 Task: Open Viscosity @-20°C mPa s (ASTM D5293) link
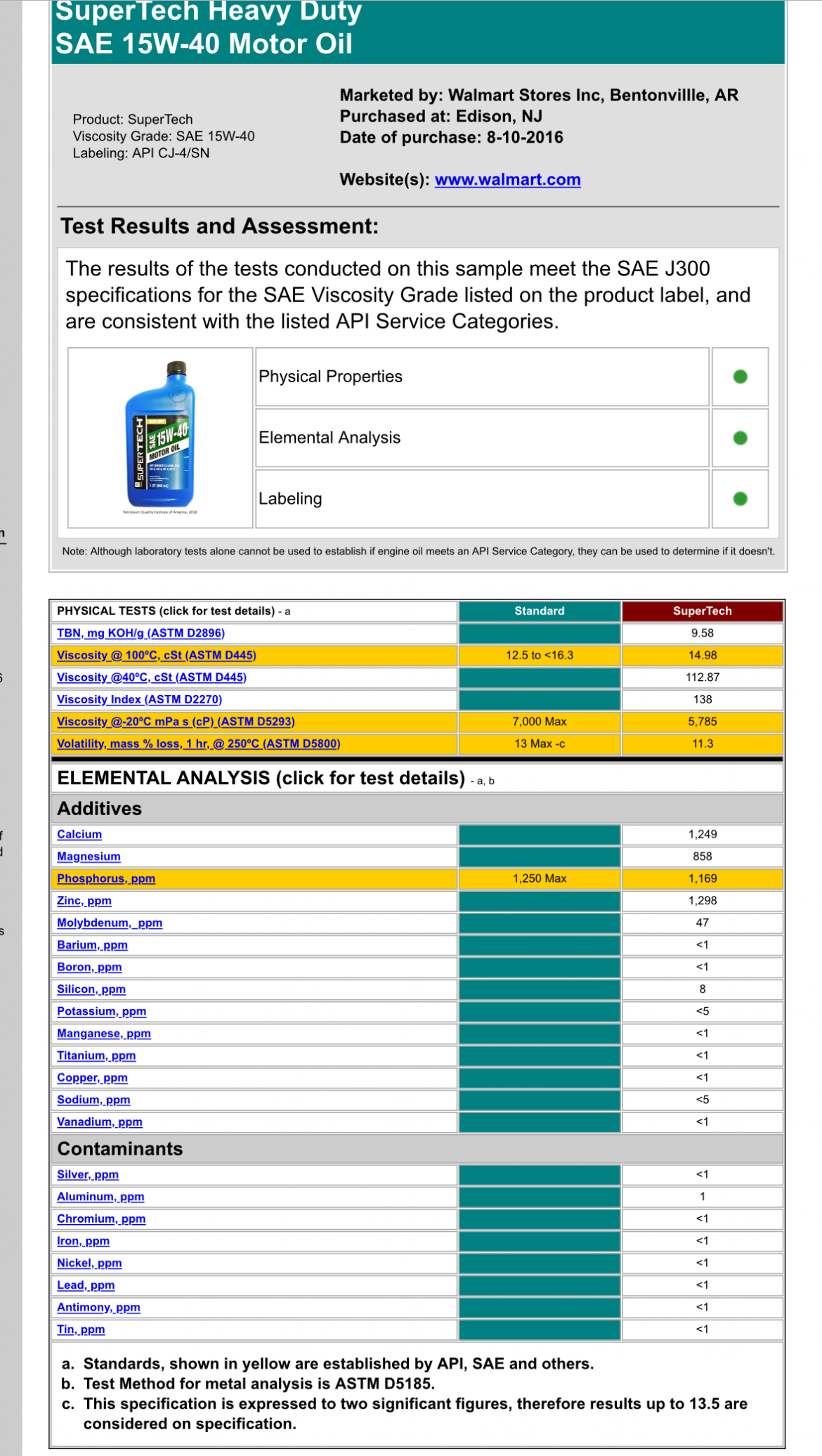tap(176, 722)
